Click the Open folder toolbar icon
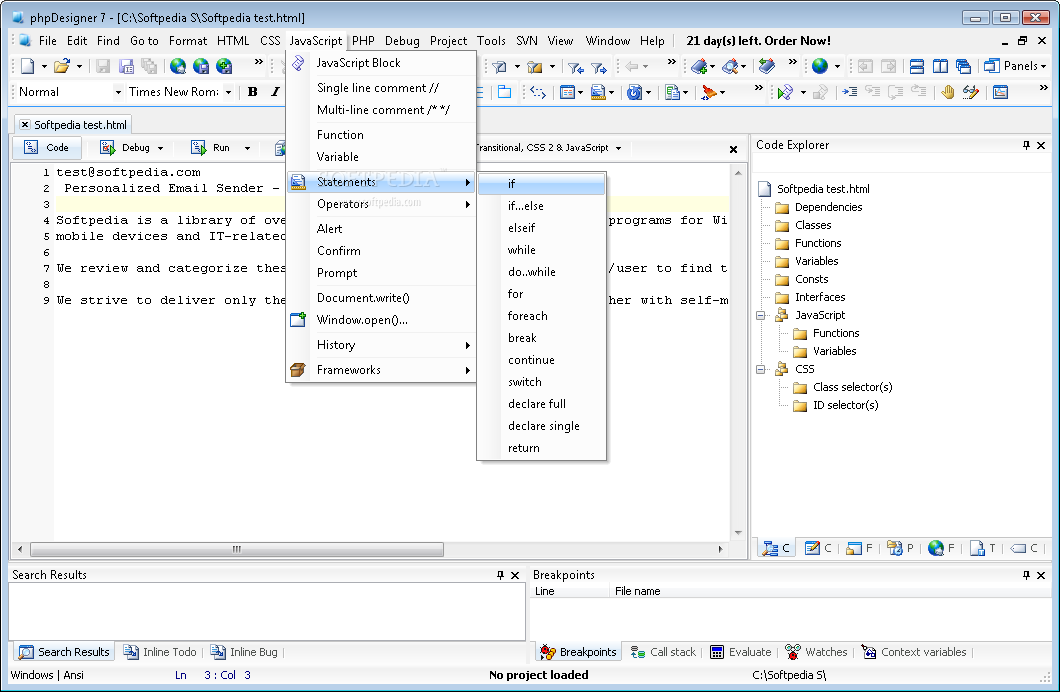 click(61, 66)
